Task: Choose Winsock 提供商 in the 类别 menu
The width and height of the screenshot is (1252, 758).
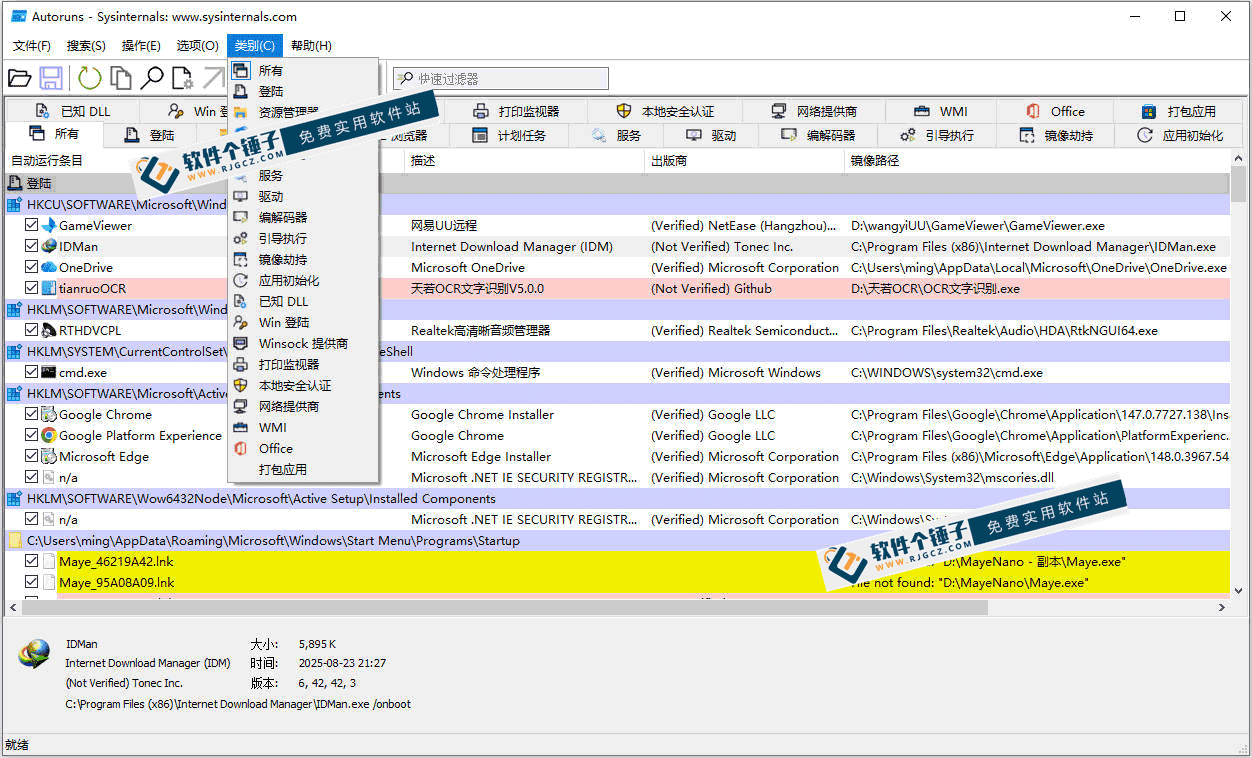Action: coord(304,344)
